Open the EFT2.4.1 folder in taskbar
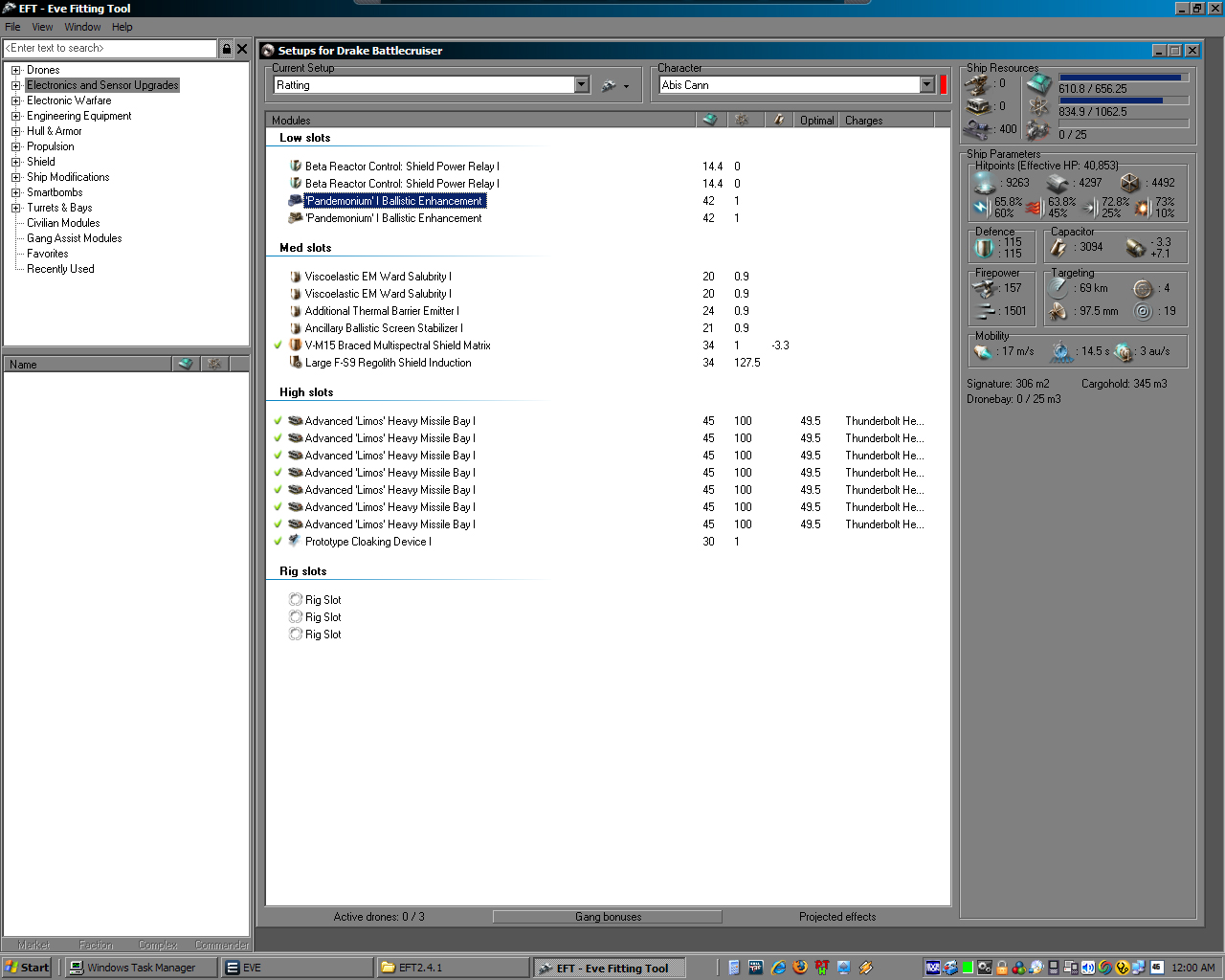The image size is (1225, 980). pos(451,968)
